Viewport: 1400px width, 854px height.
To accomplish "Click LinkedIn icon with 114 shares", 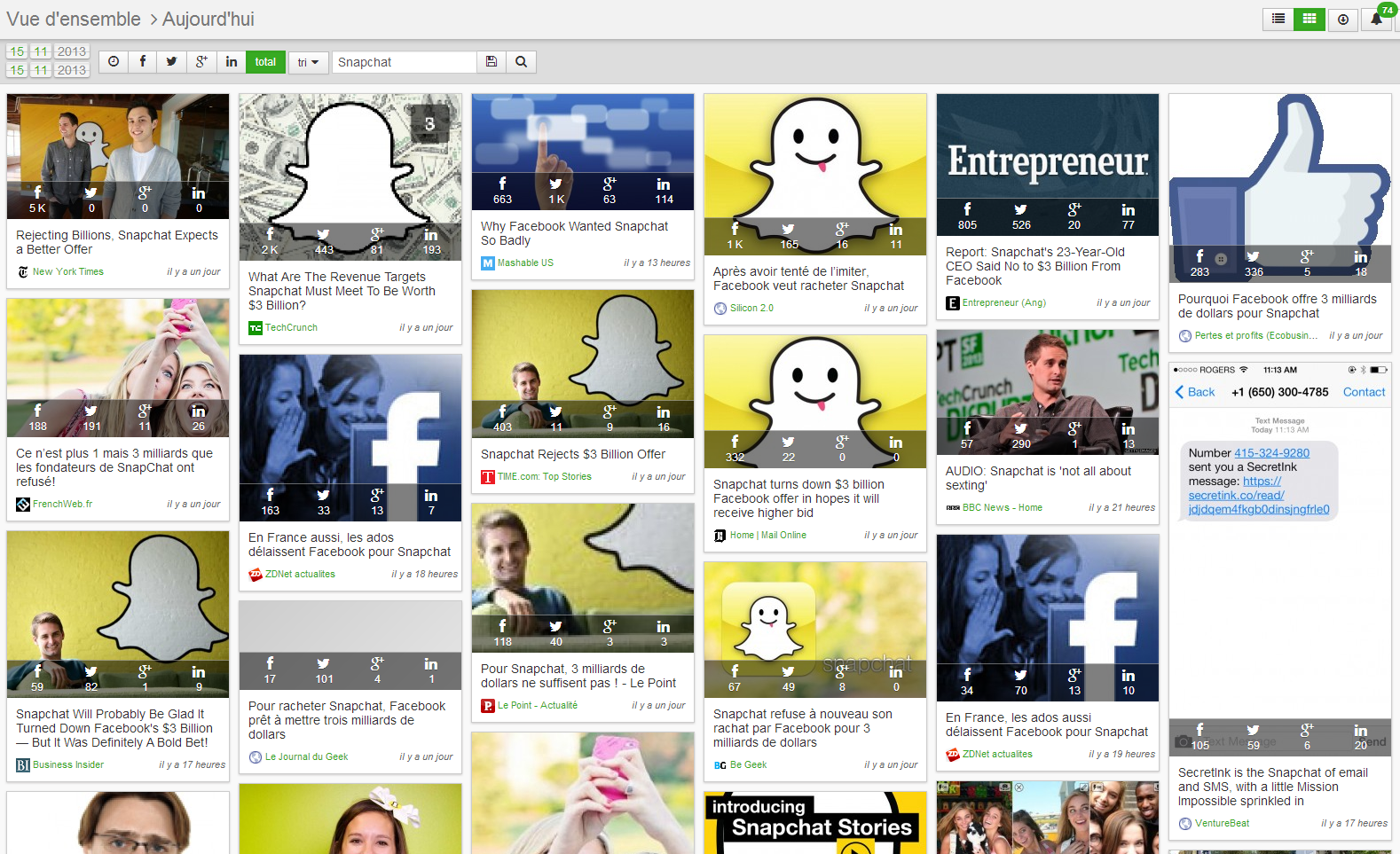I will pyautogui.click(x=663, y=184).
